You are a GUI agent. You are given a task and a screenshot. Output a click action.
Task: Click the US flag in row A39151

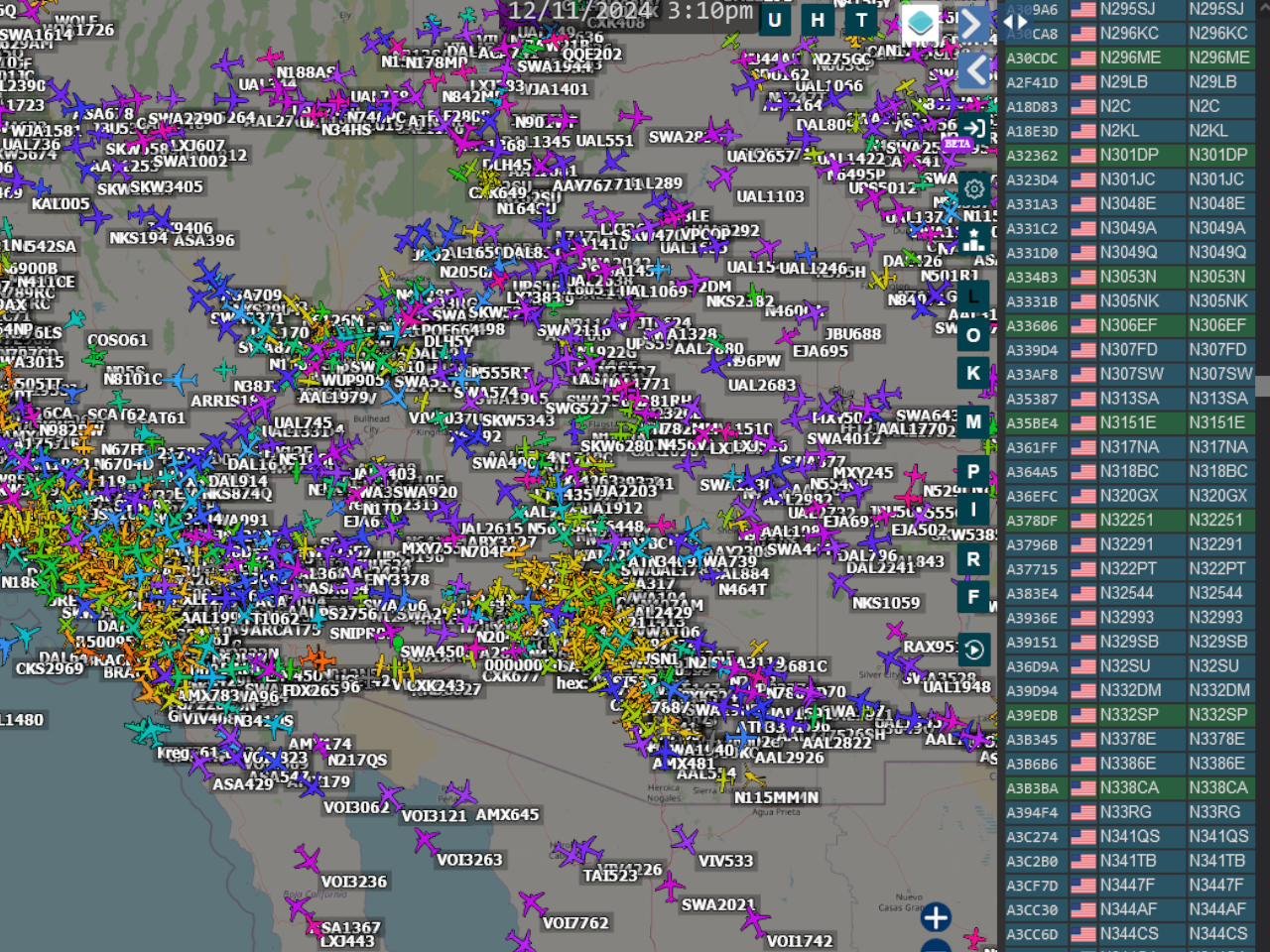point(1082,642)
